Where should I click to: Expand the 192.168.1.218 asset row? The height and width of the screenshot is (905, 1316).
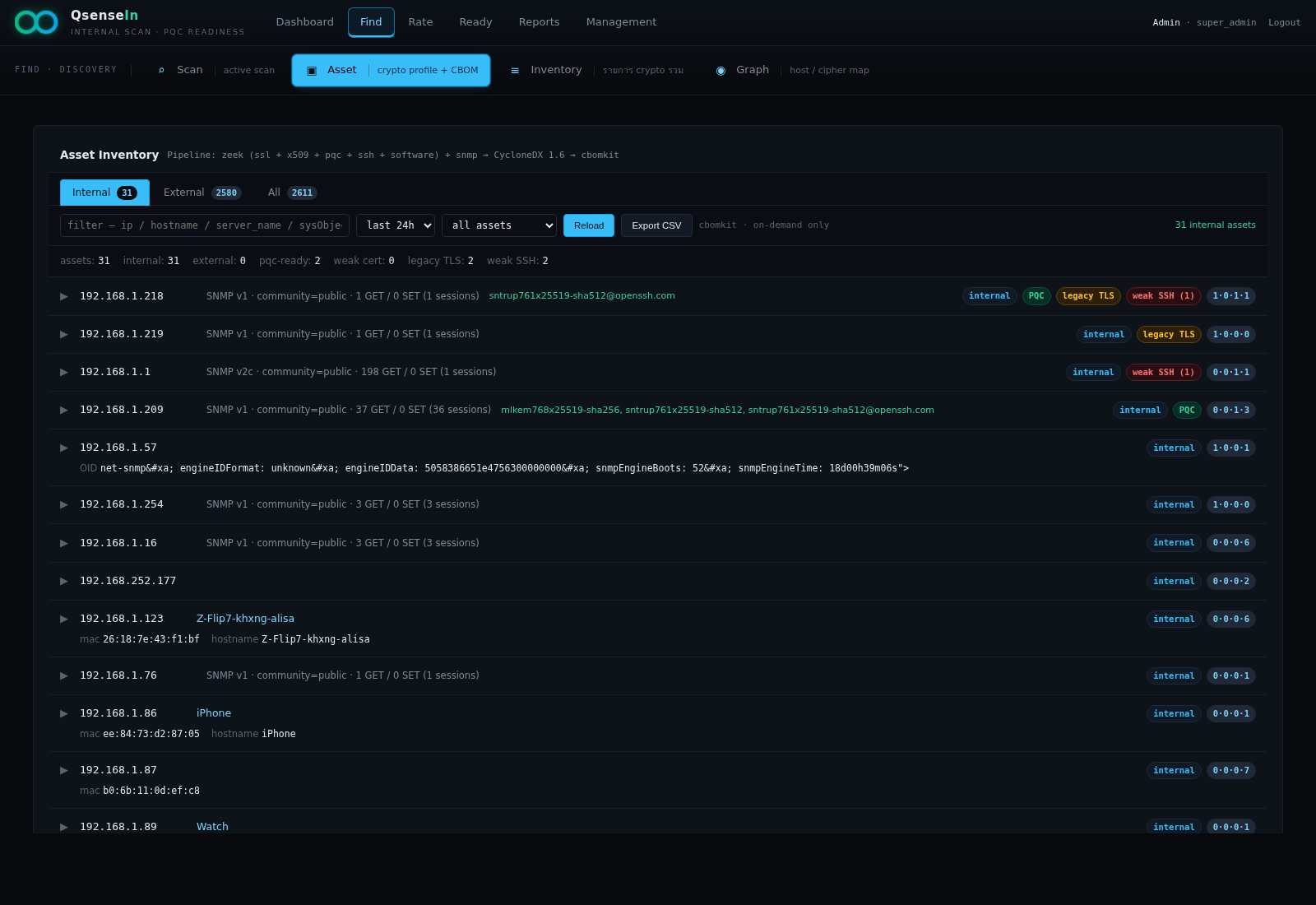click(64, 296)
